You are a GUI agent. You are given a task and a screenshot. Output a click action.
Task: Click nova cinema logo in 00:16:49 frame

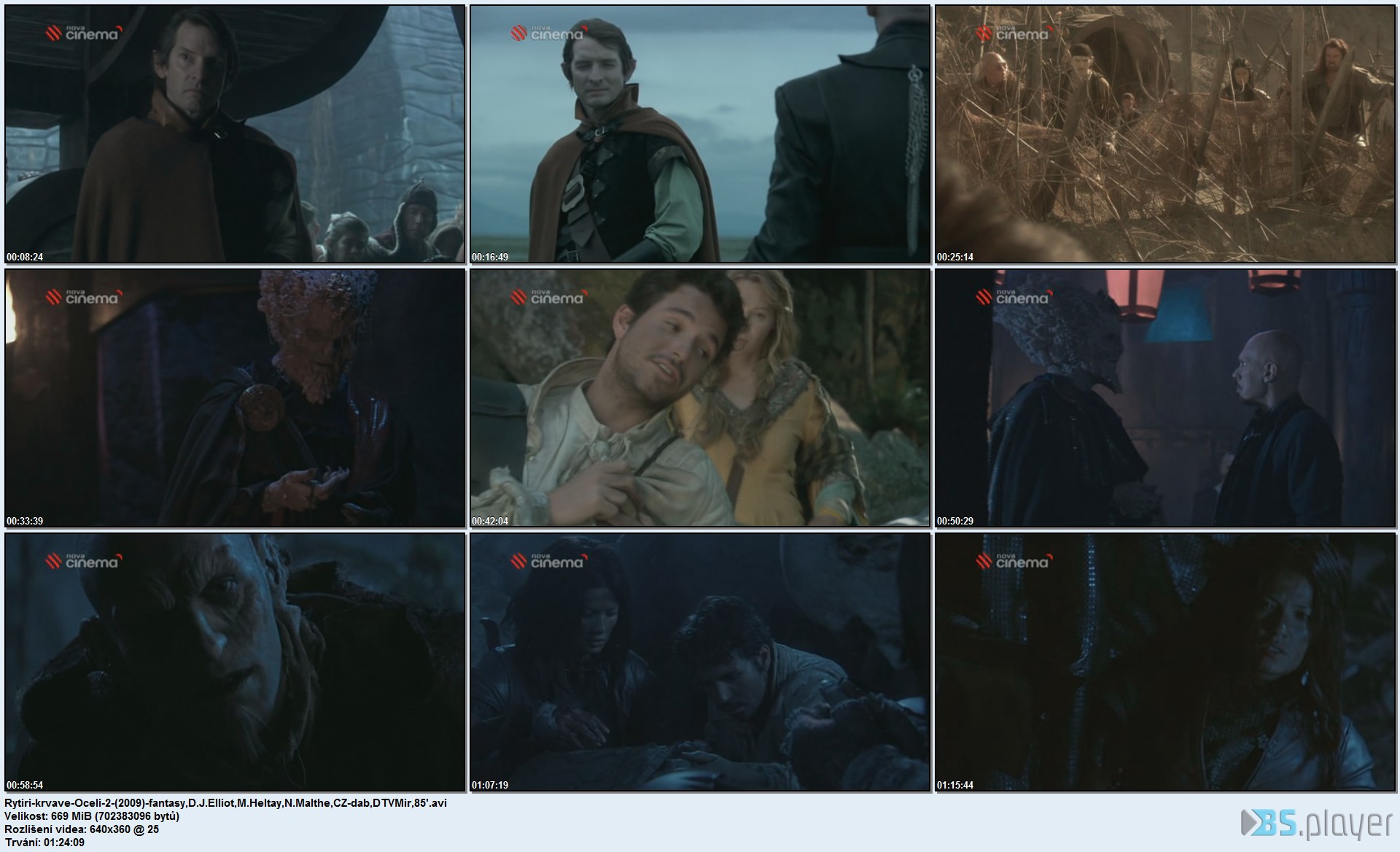click(548, 33)
